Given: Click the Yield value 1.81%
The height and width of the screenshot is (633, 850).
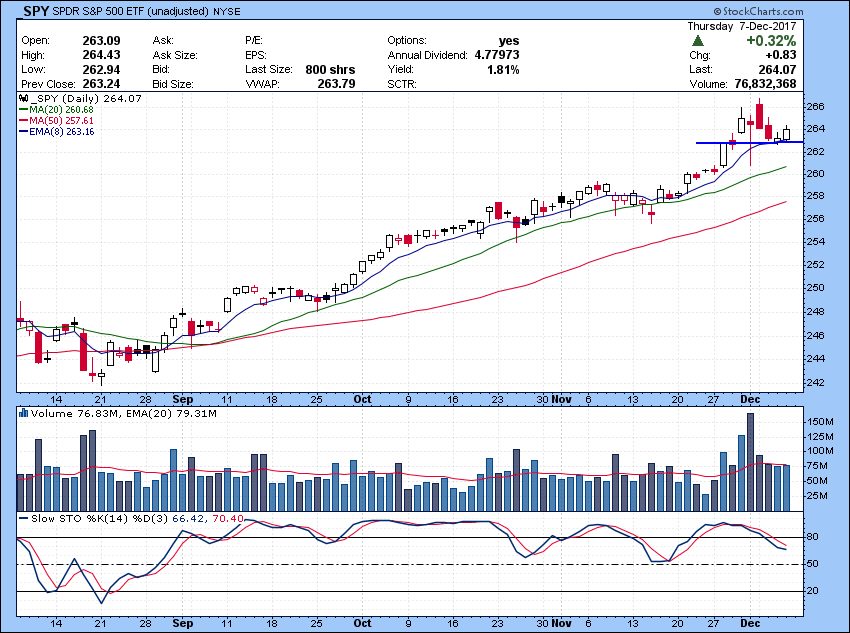Looking at the screenshot, I should click(503, 69).
